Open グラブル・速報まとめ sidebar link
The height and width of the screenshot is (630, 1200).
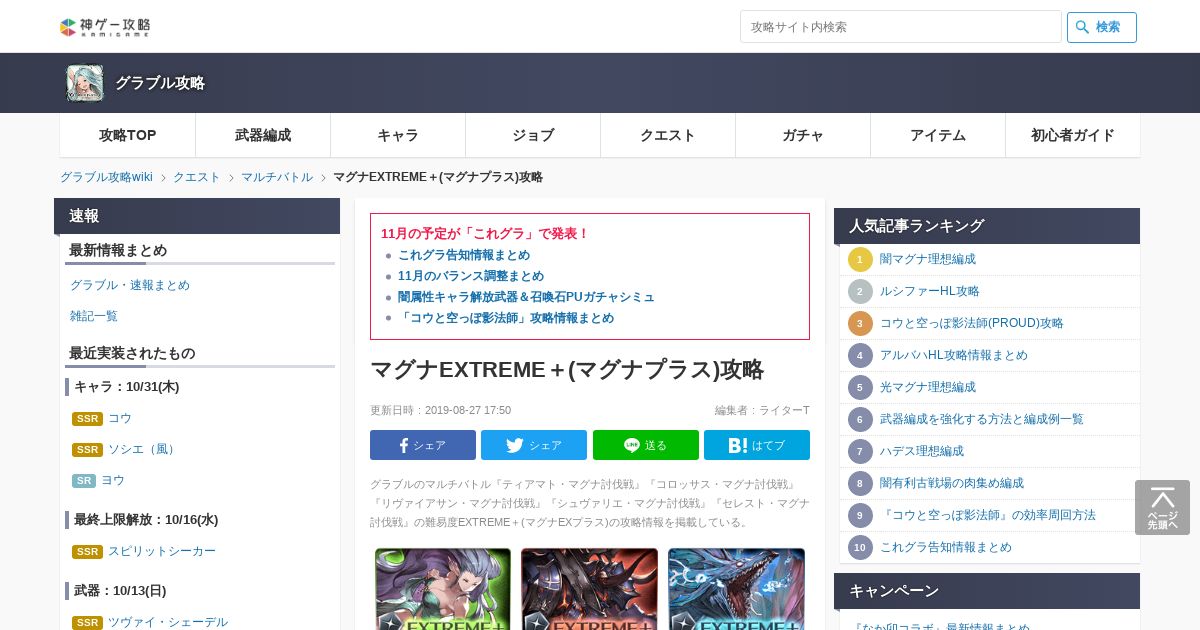[x=130, y=285]
